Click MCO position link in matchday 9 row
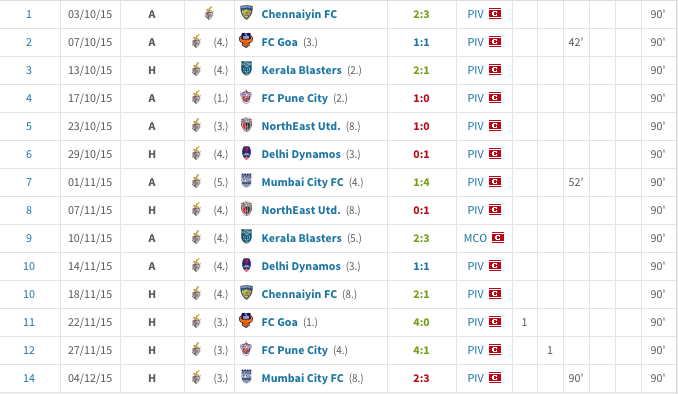The image size is (678, 394). click(x=475, y=238)
